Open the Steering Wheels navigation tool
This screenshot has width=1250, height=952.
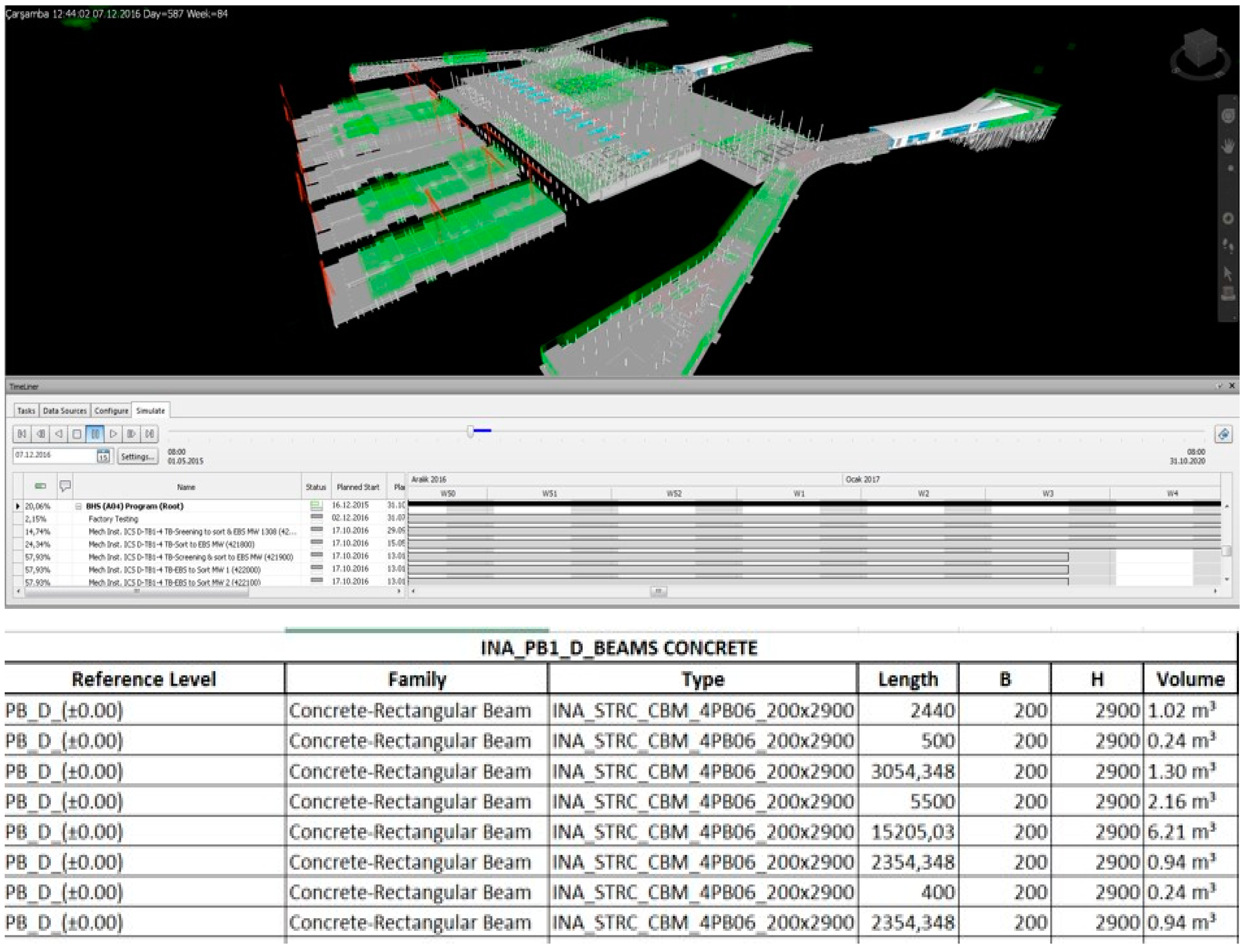pos(1227,116)
